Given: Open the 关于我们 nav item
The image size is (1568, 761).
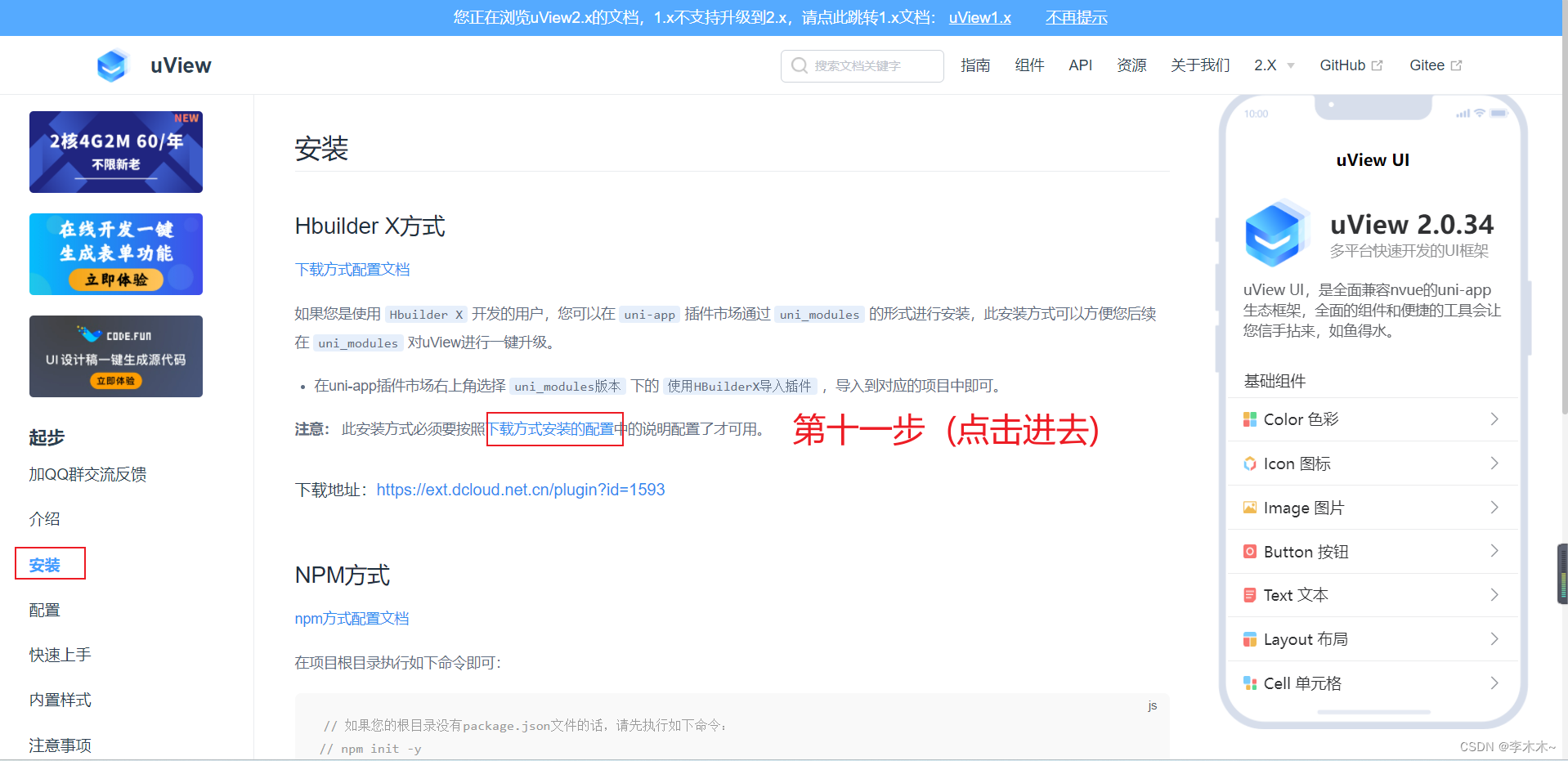Looking at the screenshot, I should click(1200, 65).
